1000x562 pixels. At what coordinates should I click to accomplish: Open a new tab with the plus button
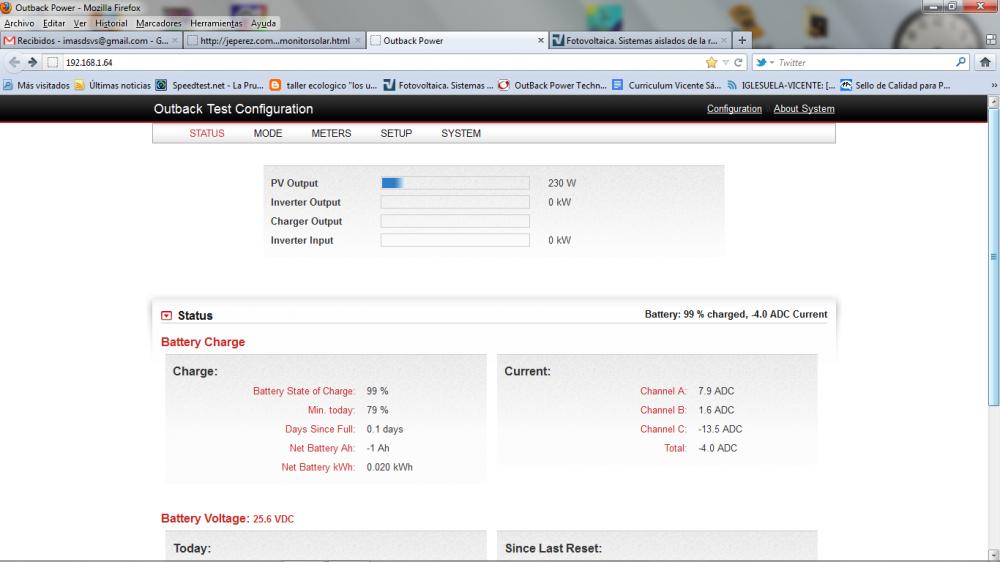[x=742, y=40]
